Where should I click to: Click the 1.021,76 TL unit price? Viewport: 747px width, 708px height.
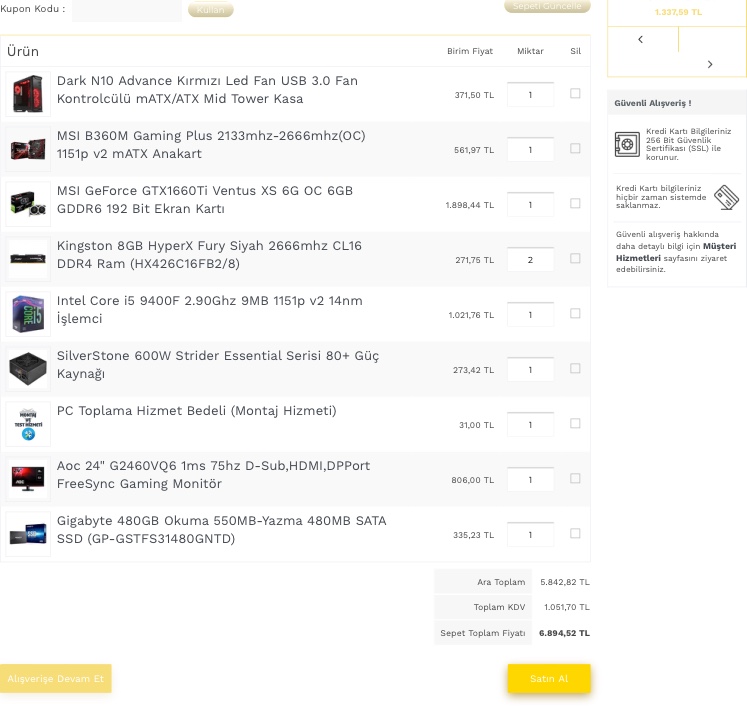471,315
